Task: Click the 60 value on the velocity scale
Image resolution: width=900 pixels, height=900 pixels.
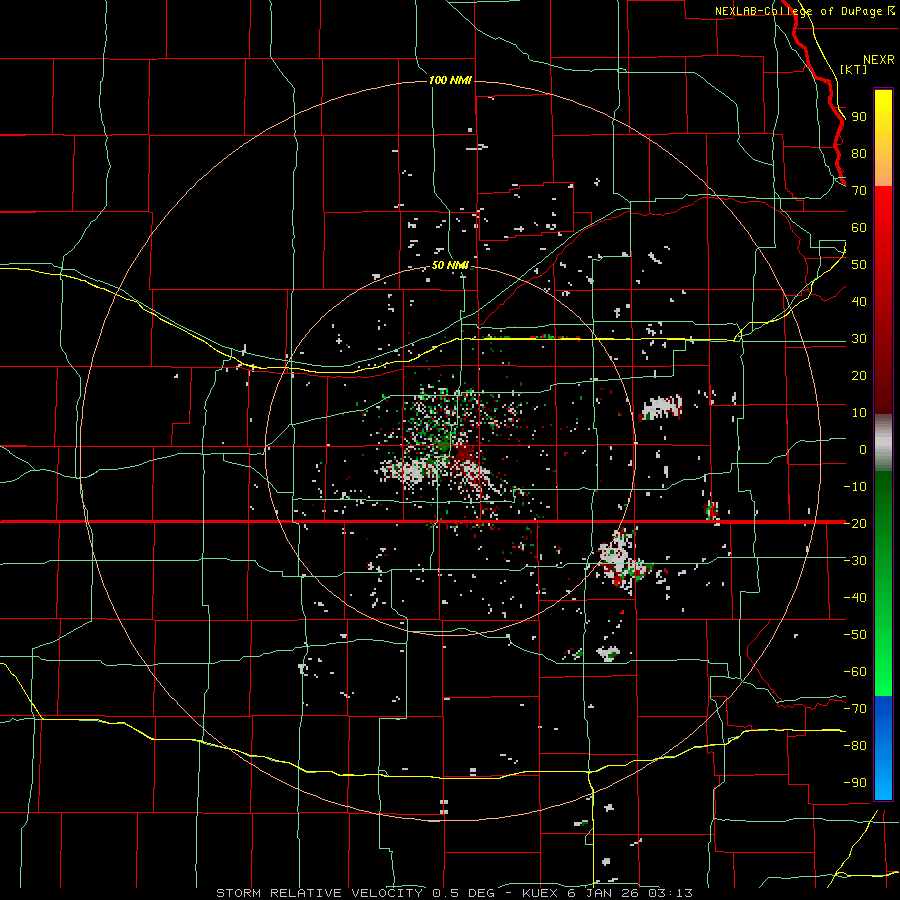Action: click(859, 228)
